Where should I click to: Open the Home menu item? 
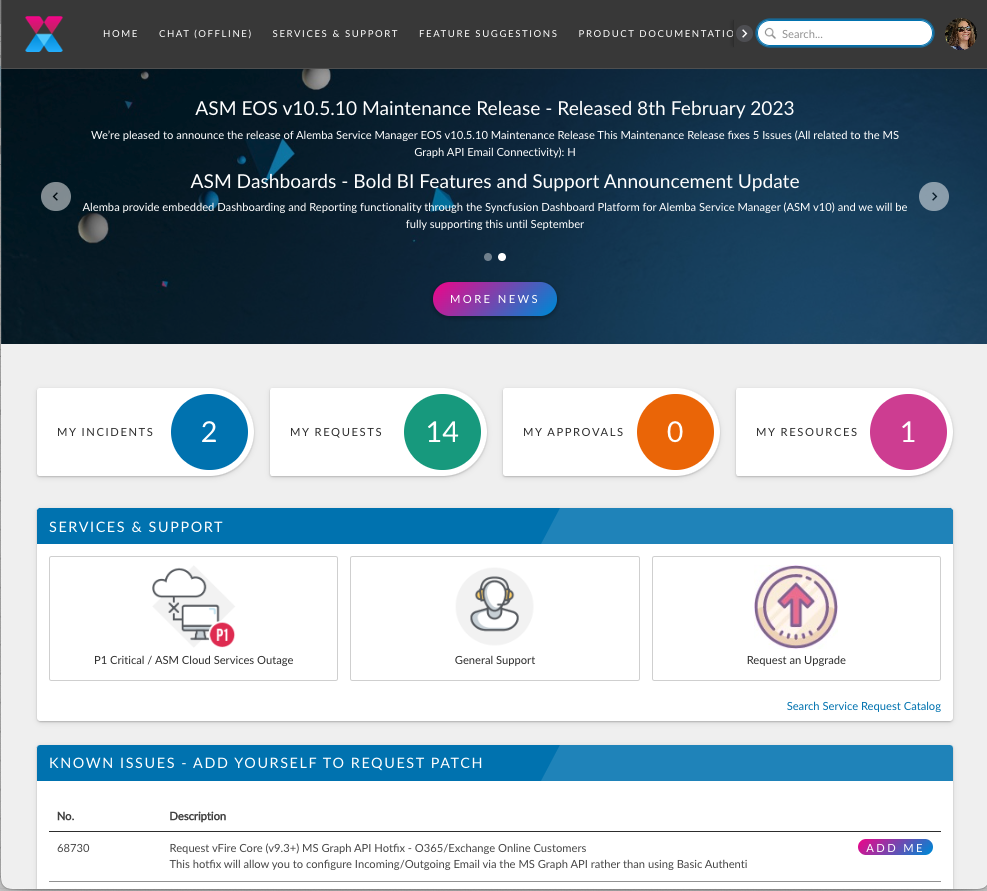point(120,34)
